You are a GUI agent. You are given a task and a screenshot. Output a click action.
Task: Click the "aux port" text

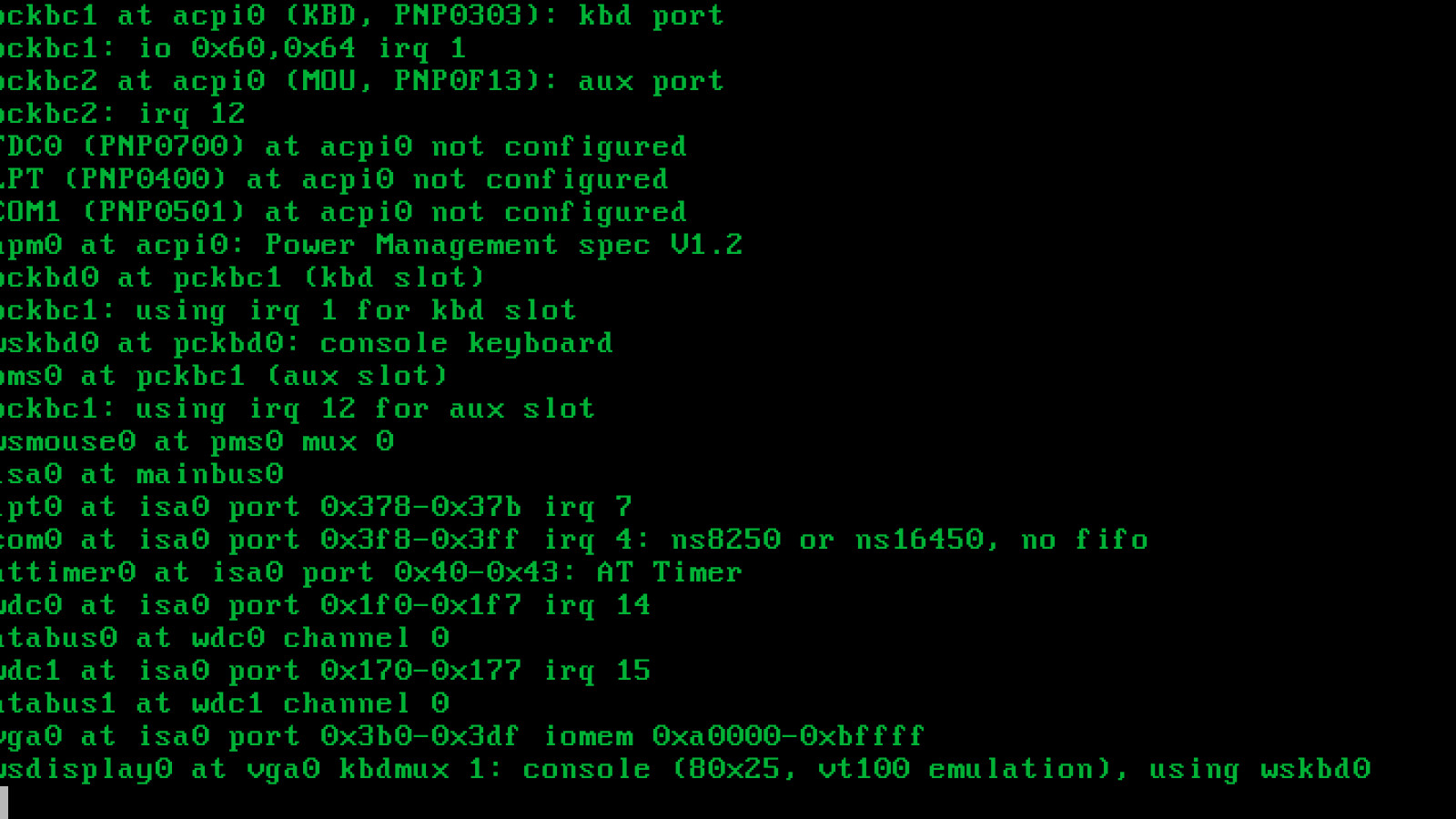click(x=651, y=81)
